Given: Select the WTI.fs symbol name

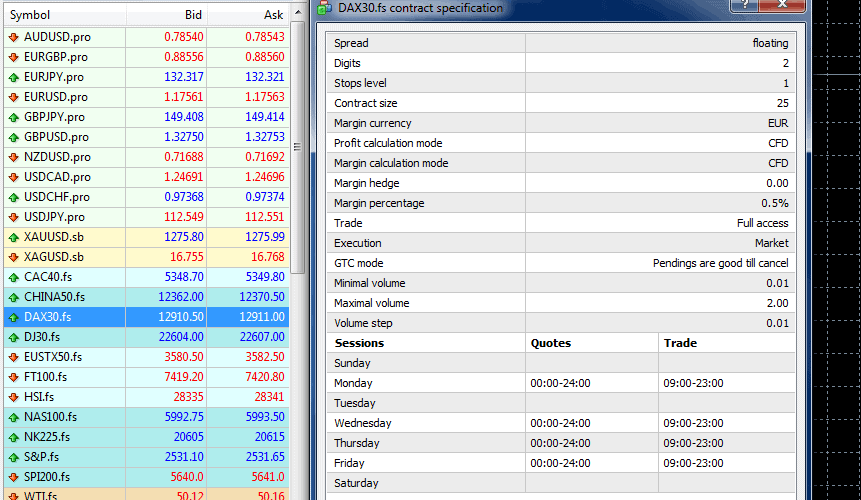Looking at the screenshot, I should click(x=40, y=495).
